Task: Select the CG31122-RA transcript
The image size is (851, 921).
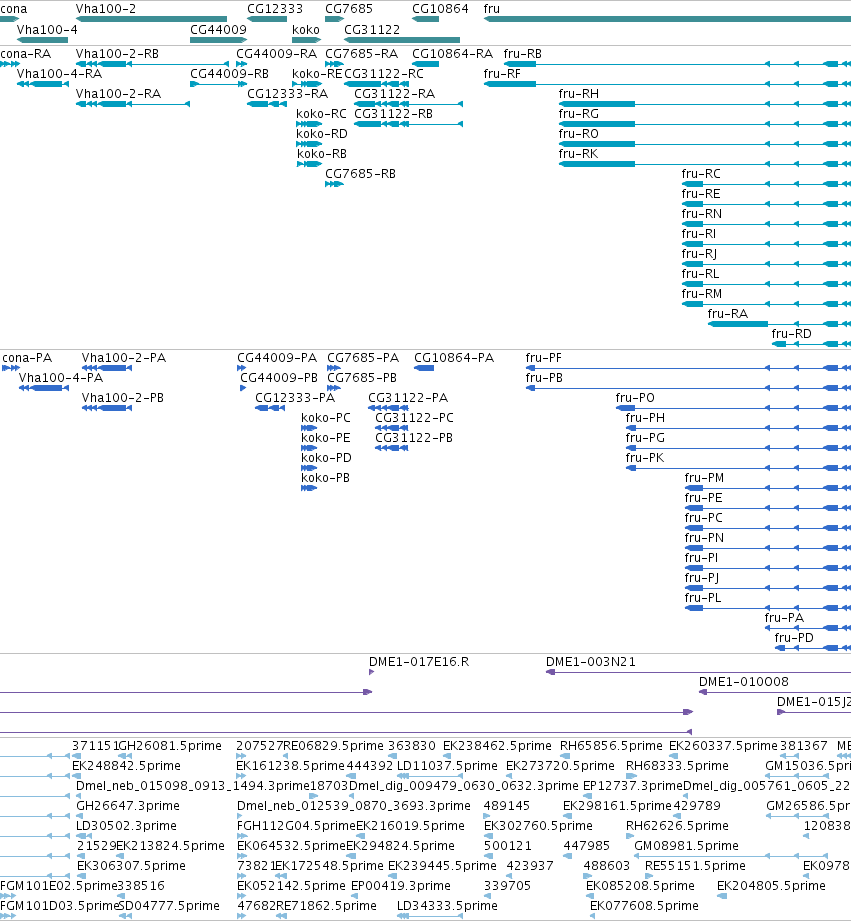Action: pos(409,104)
